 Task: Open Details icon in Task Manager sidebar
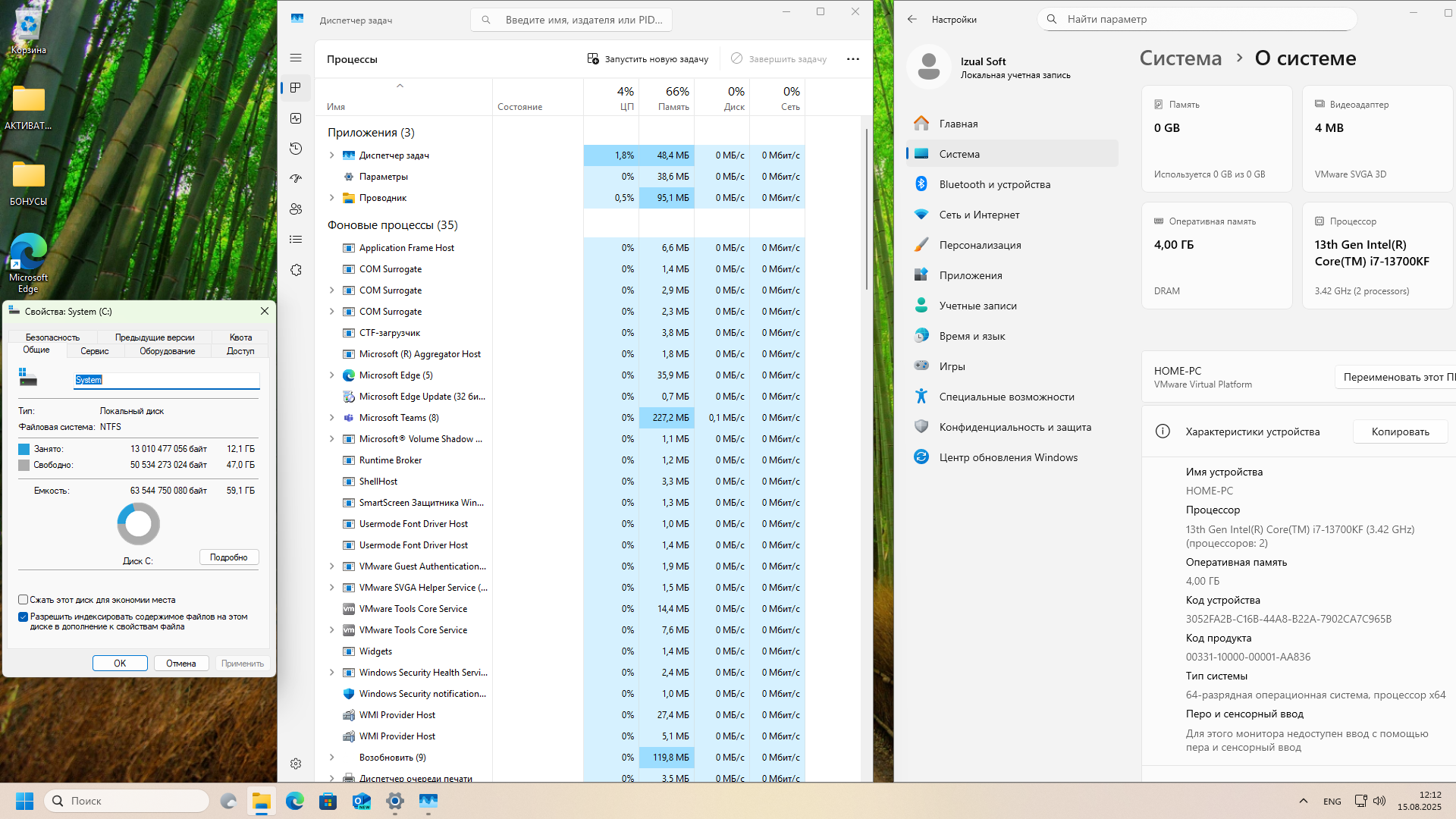click(296, 240)
